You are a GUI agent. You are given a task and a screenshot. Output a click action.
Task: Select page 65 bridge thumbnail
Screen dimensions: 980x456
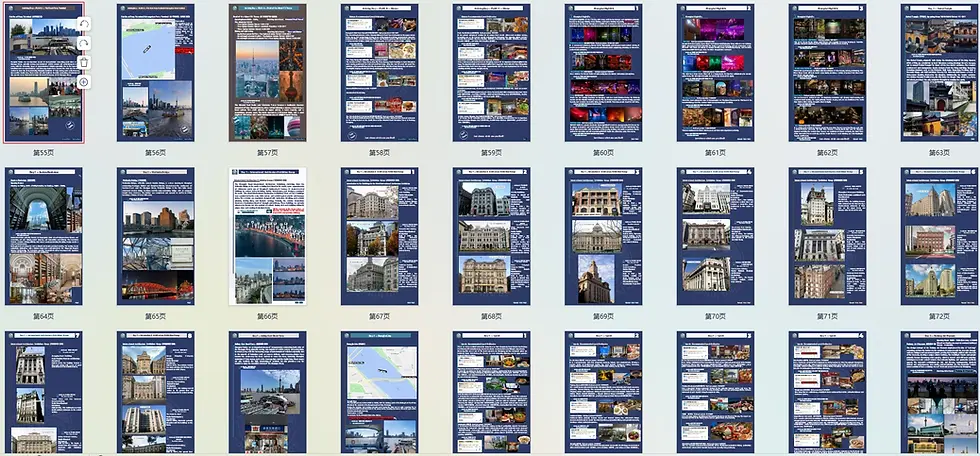[156, 236]
